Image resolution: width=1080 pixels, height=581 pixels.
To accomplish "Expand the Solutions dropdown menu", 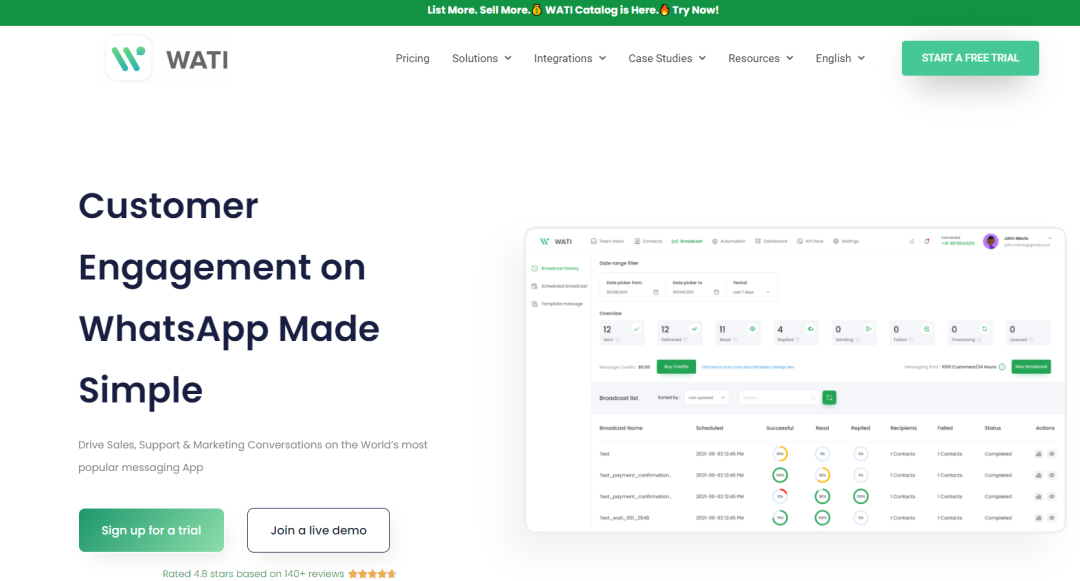I will [481, 59].
